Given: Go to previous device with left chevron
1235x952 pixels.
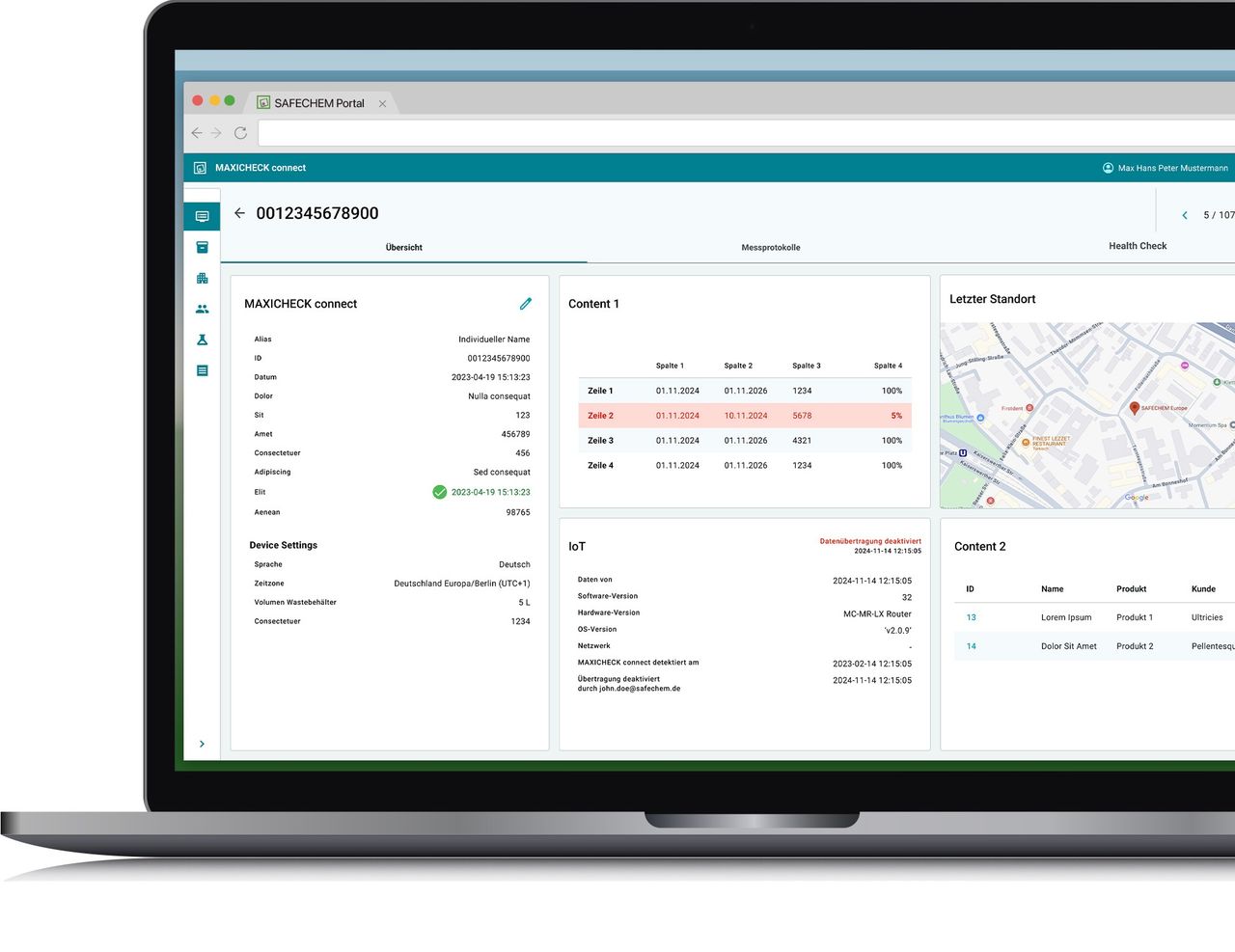Looking at the screenshot, I should coord(1185,215).
